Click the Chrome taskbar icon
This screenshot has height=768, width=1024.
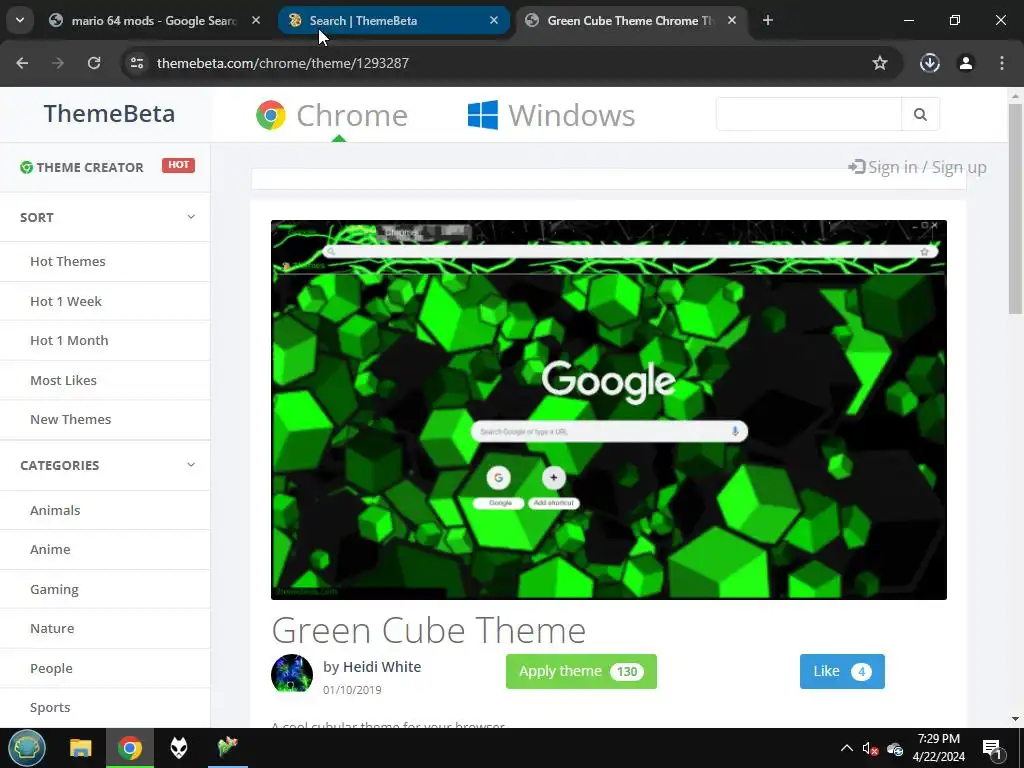click(x=130, y=748)
